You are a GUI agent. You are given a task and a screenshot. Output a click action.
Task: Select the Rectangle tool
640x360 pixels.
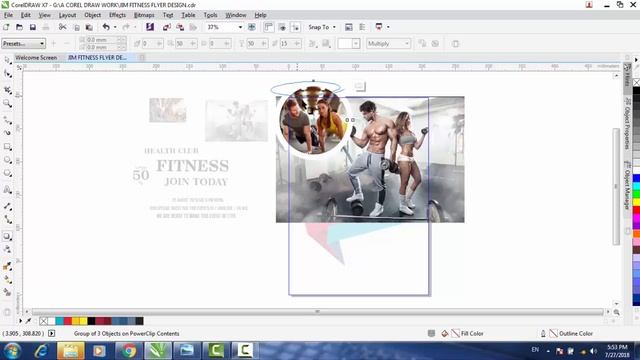coord(7,147)
